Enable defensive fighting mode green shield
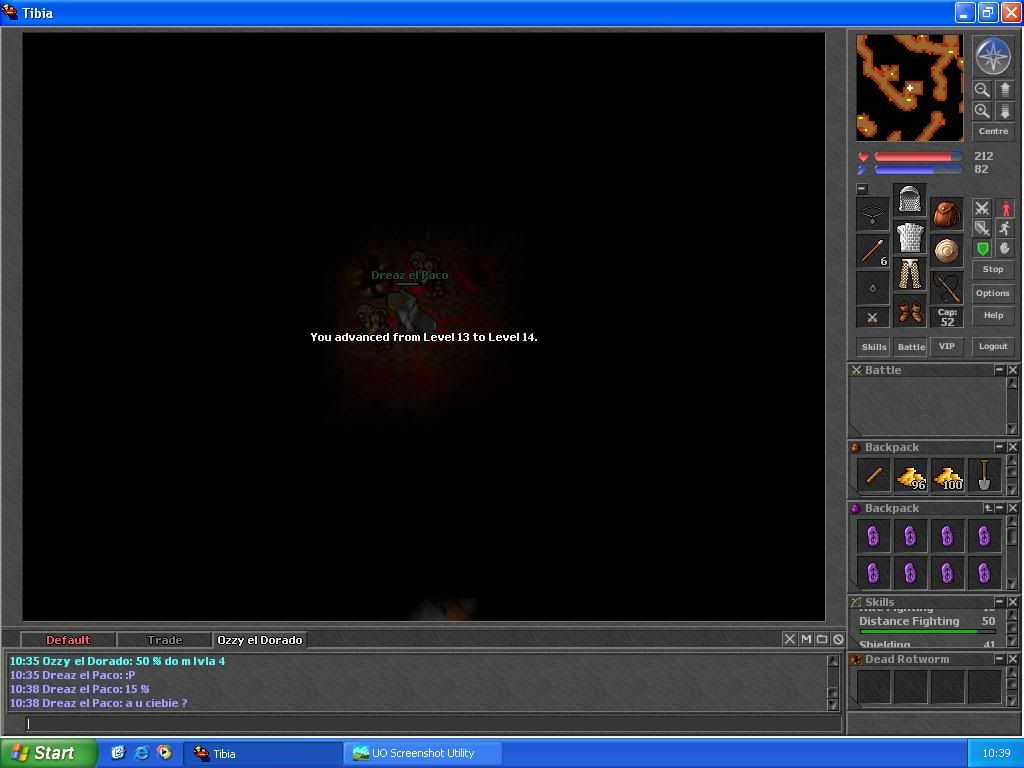Viewport: 1024px width, 768px height. coord(982,249)
